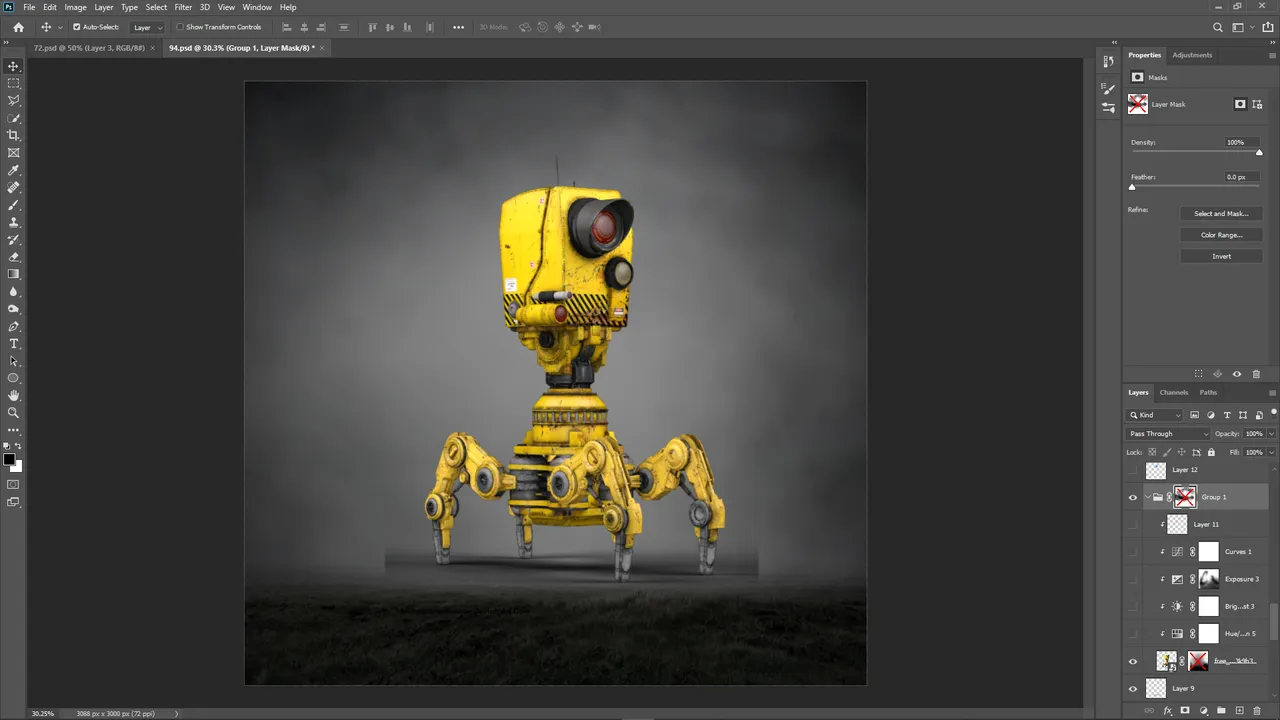Open the Kind filter dropdown
1280x720 pixels.
coord(1155,415)
